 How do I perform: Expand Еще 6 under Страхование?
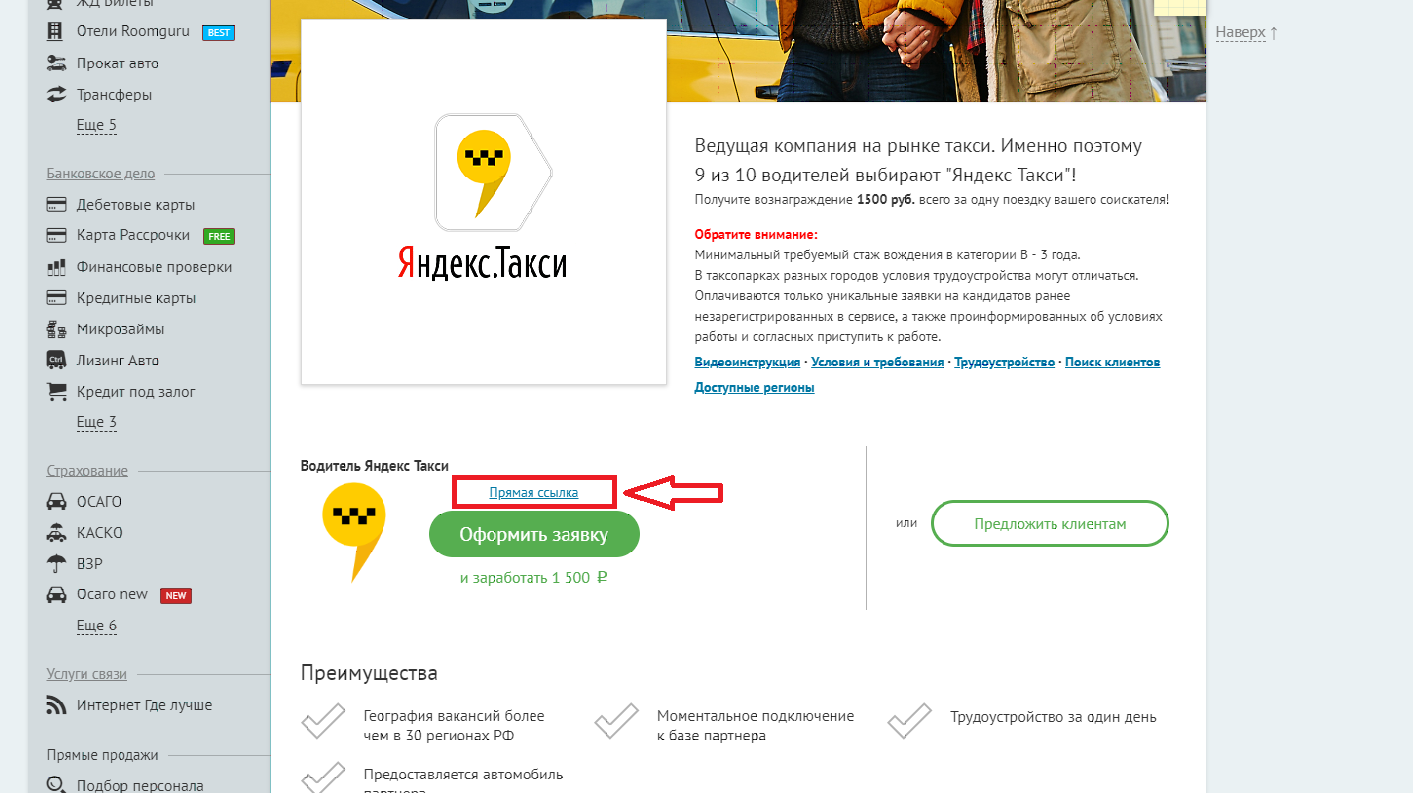(97, 626)
